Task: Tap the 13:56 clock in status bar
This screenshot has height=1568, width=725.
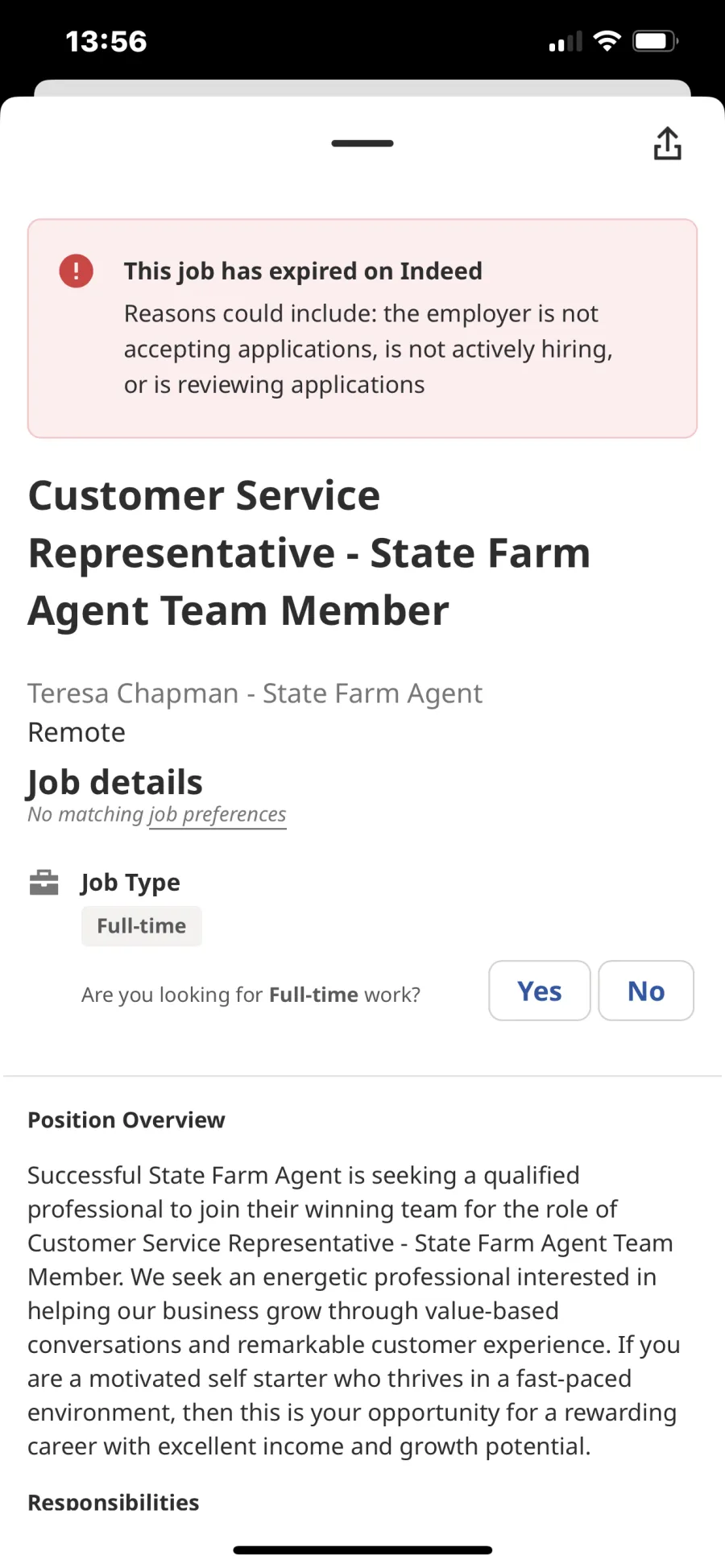Action: click(106, 41)
